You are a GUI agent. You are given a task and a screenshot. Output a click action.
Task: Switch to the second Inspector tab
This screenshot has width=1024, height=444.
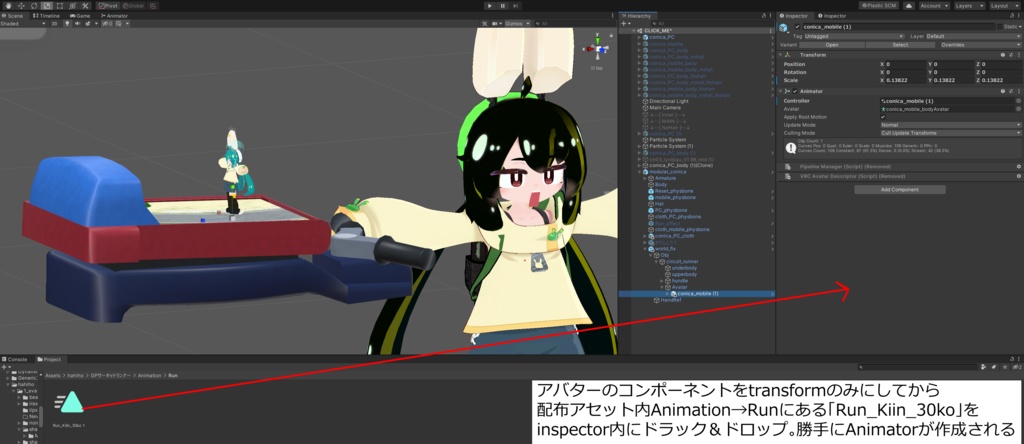coord(831,15)
